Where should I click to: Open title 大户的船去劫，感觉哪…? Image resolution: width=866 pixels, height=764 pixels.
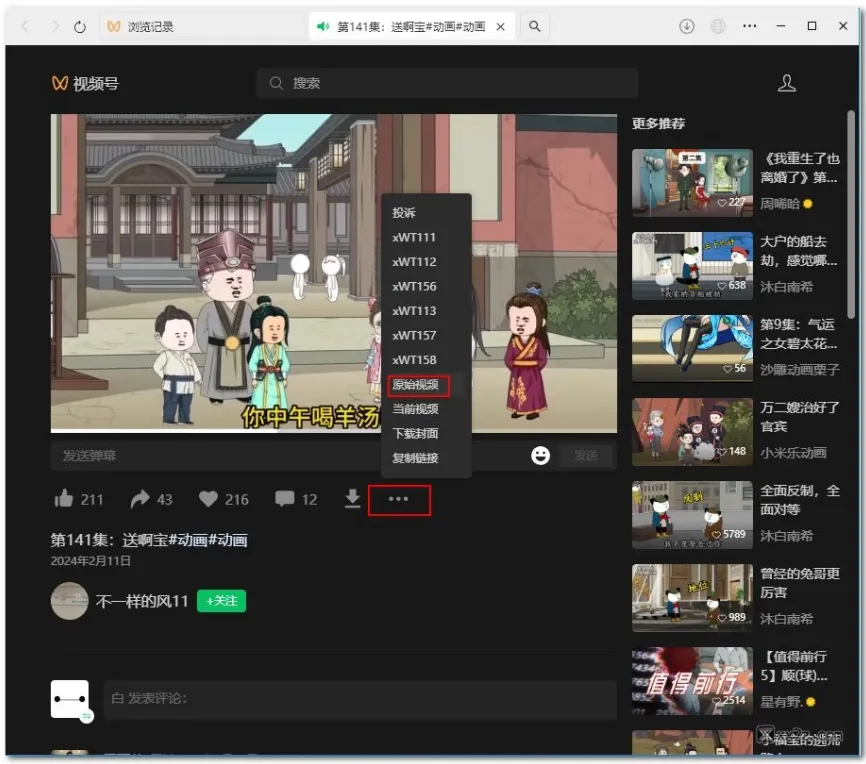pos(799,251)
